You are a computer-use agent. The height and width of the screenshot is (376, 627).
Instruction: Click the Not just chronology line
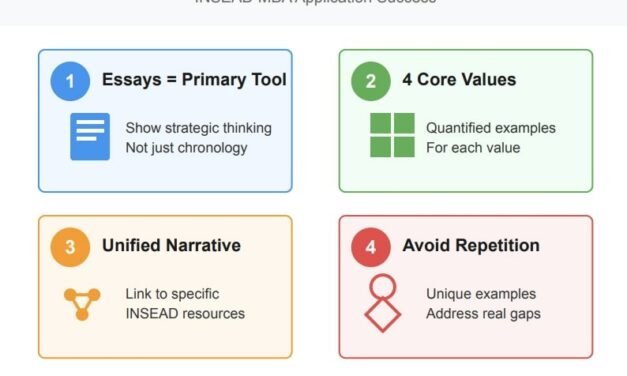(x=186, y=148)
